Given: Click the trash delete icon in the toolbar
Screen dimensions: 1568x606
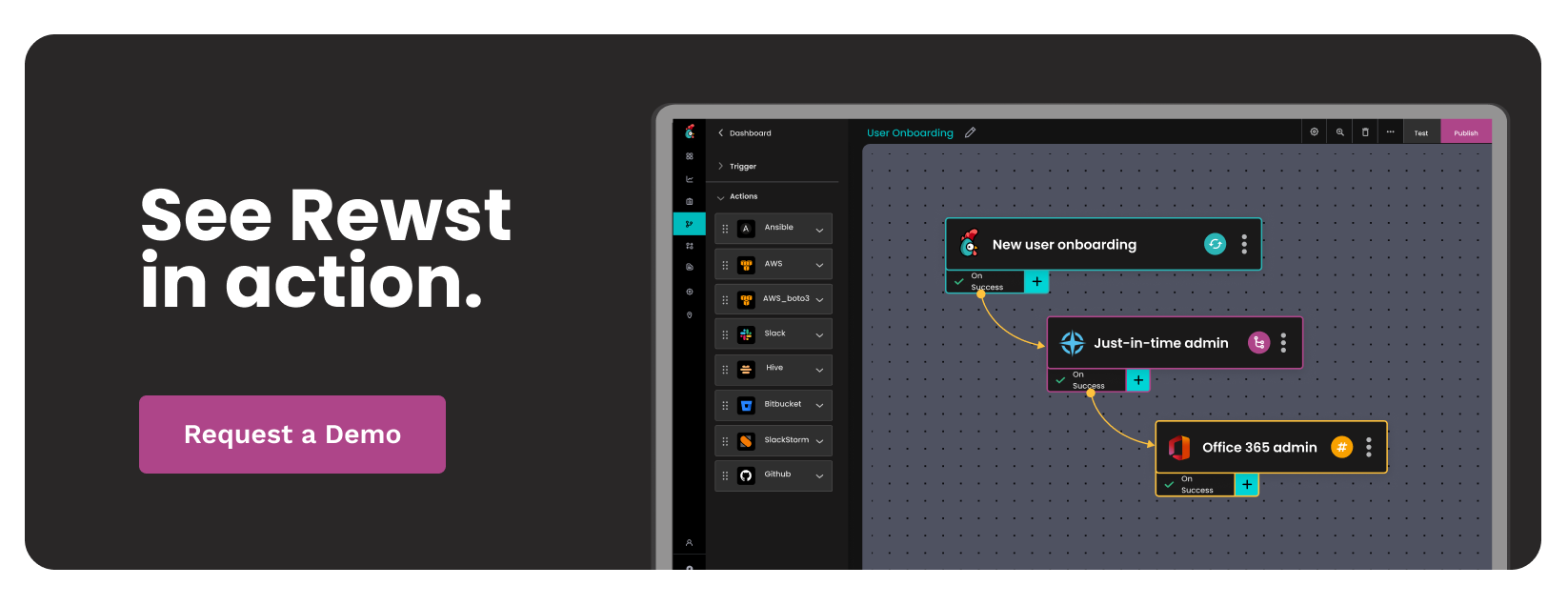Looking at the screenshot, I should [1365, 132].
